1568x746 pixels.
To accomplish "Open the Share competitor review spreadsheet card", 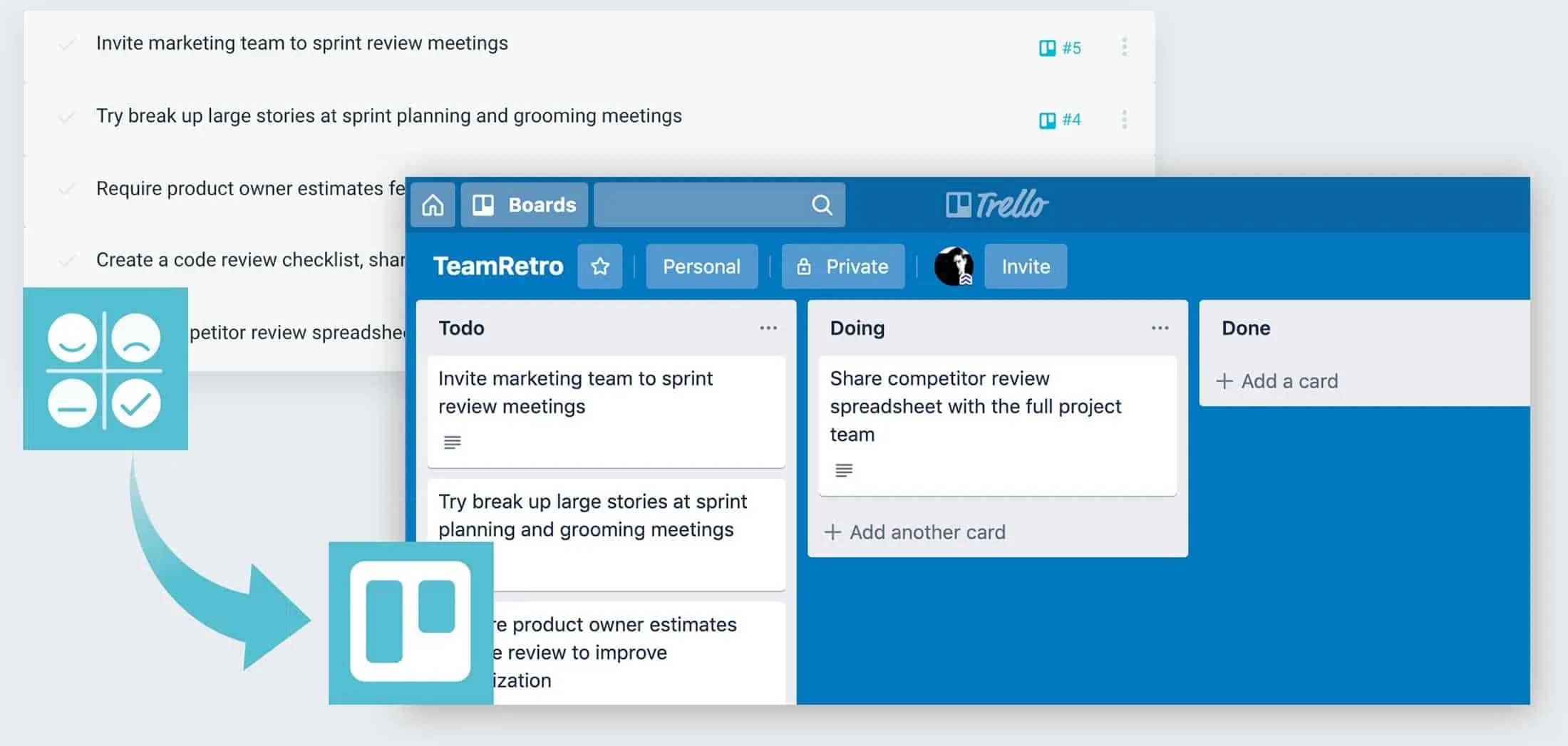I will (x=997, y=425).
